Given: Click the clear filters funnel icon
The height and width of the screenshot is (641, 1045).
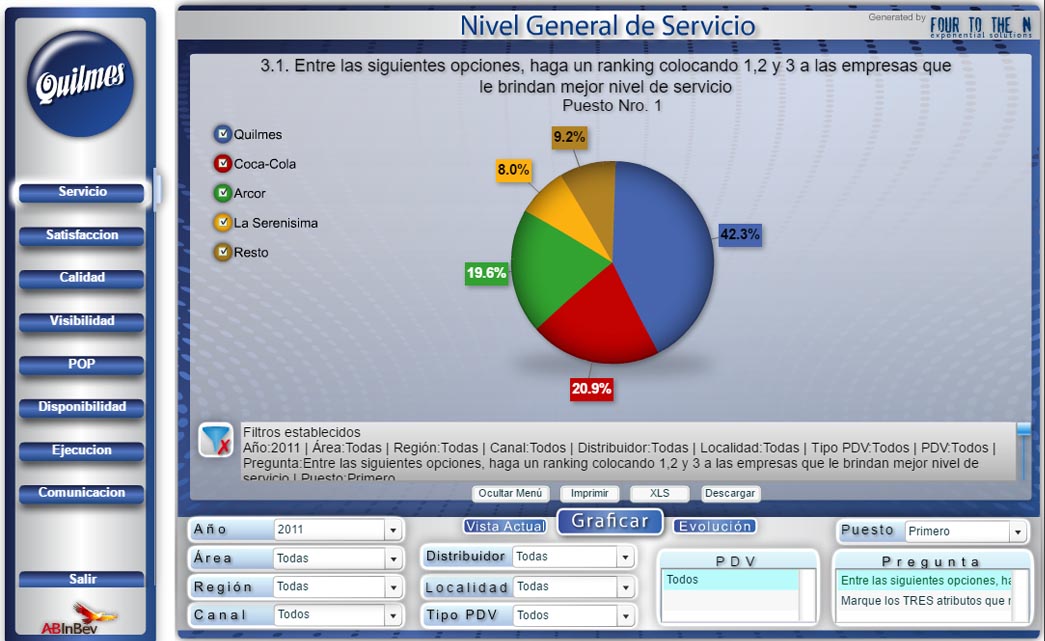Looking at the screenshot, I should pyautogui.click(x=216, y=440).
